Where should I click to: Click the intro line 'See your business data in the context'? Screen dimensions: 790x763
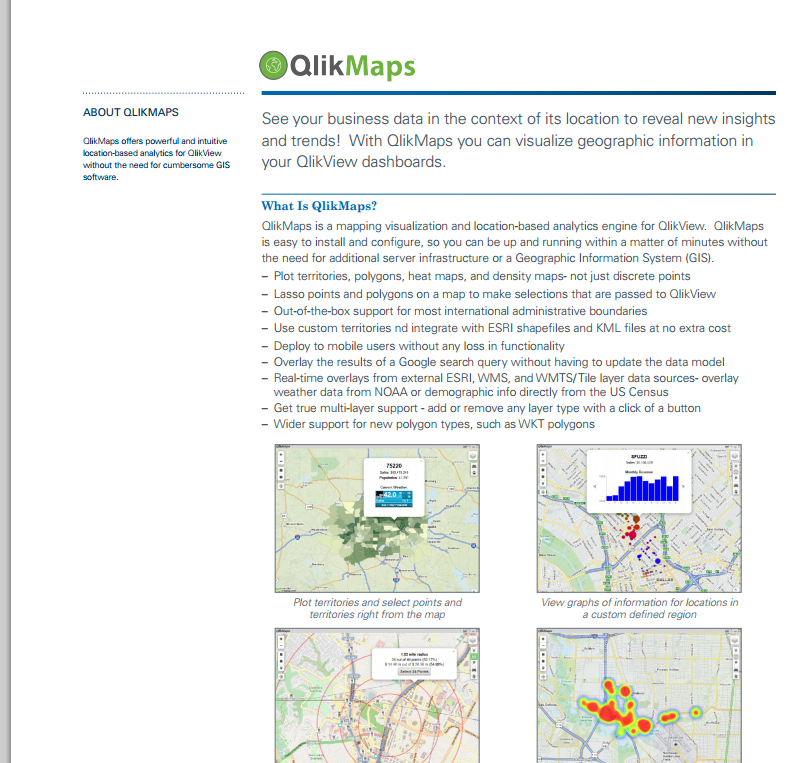518,119
